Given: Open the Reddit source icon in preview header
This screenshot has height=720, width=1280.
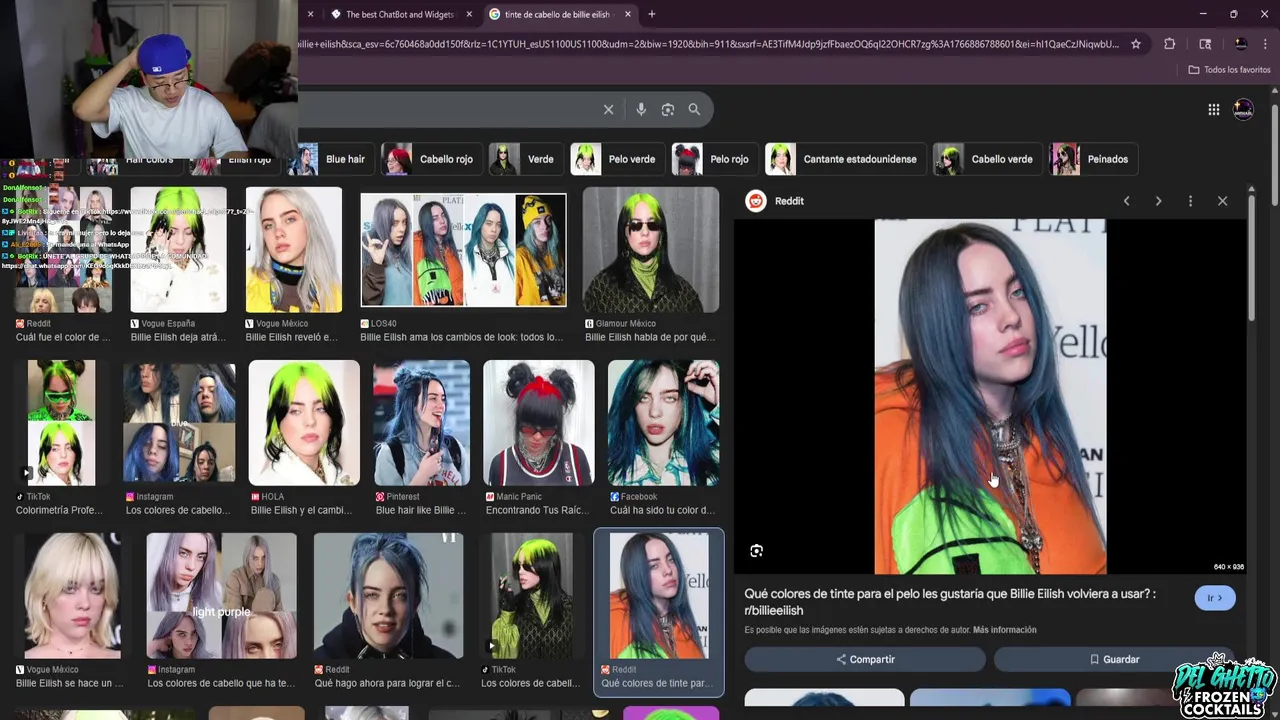Looking at the screenshot, I should point(756,201).
